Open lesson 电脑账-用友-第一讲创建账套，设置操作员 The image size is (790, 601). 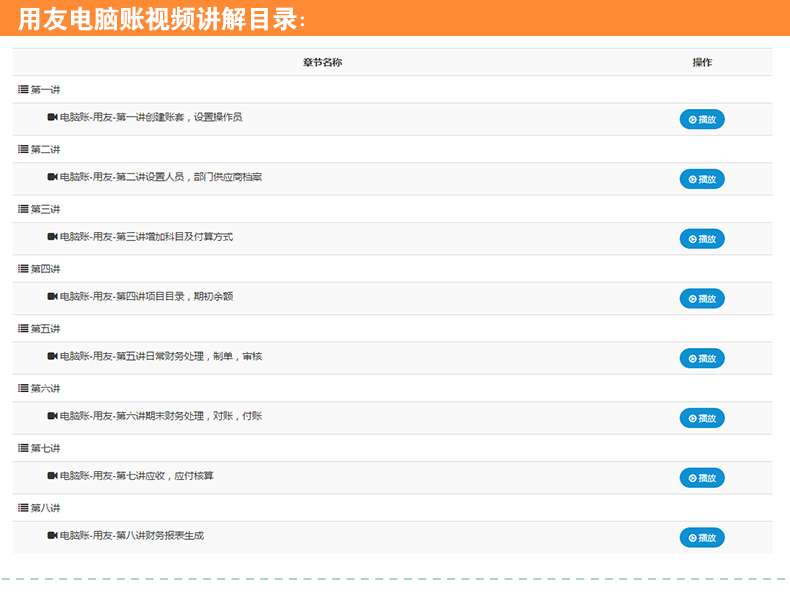(x=151, y=117)
